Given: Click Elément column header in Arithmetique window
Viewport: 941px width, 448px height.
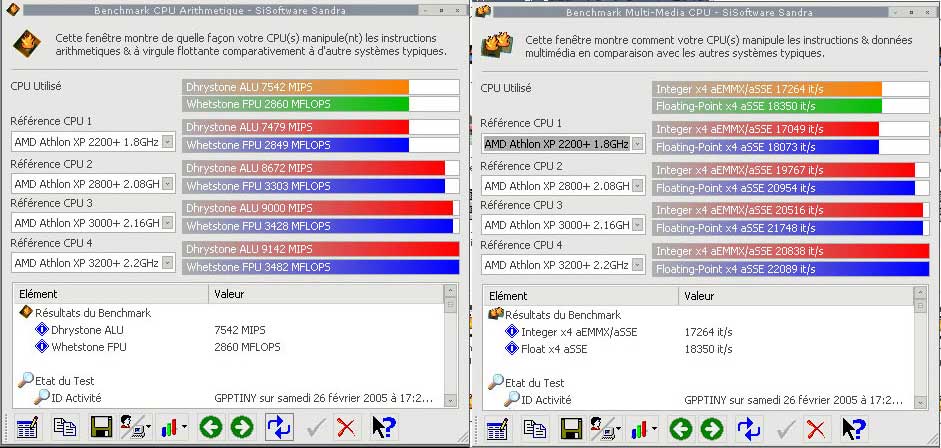Looking at the screenshot, I should click(x=111, y=294).
